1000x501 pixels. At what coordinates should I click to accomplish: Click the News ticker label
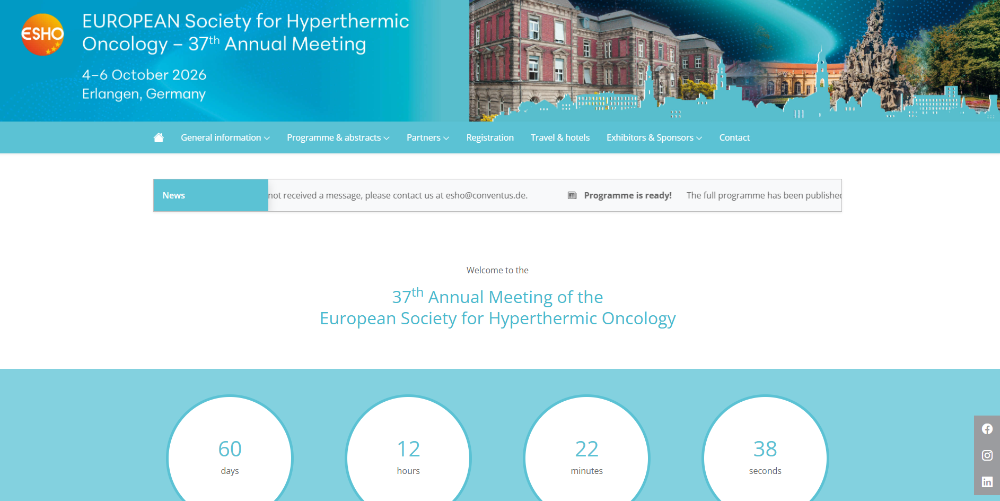point(210,196)
